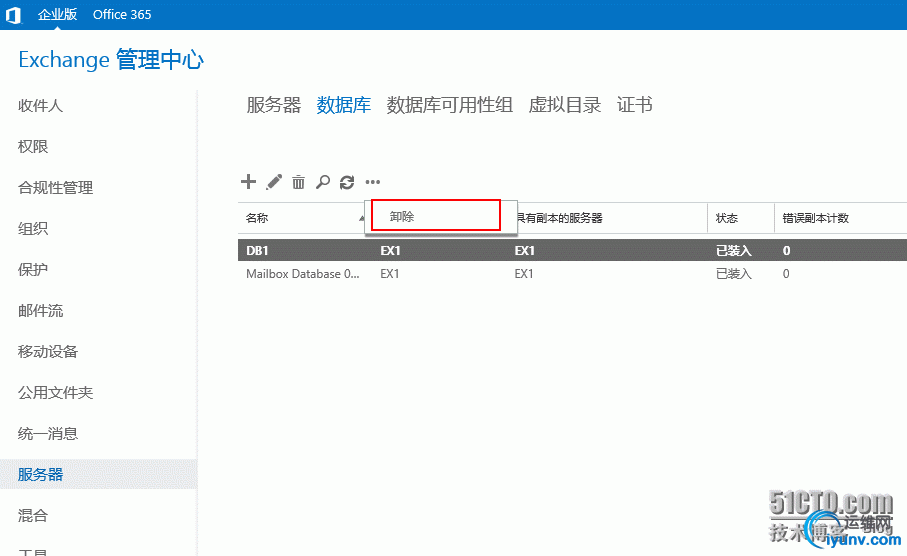Select the DB1 database row
Viewport: 907px width, 556px height.
click(572, 251)
